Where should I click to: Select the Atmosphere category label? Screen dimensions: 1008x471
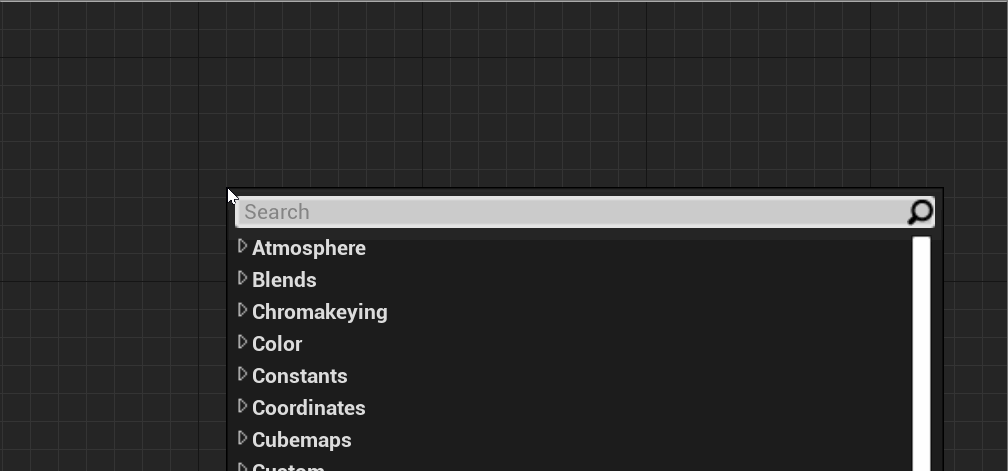pos(309,248)
